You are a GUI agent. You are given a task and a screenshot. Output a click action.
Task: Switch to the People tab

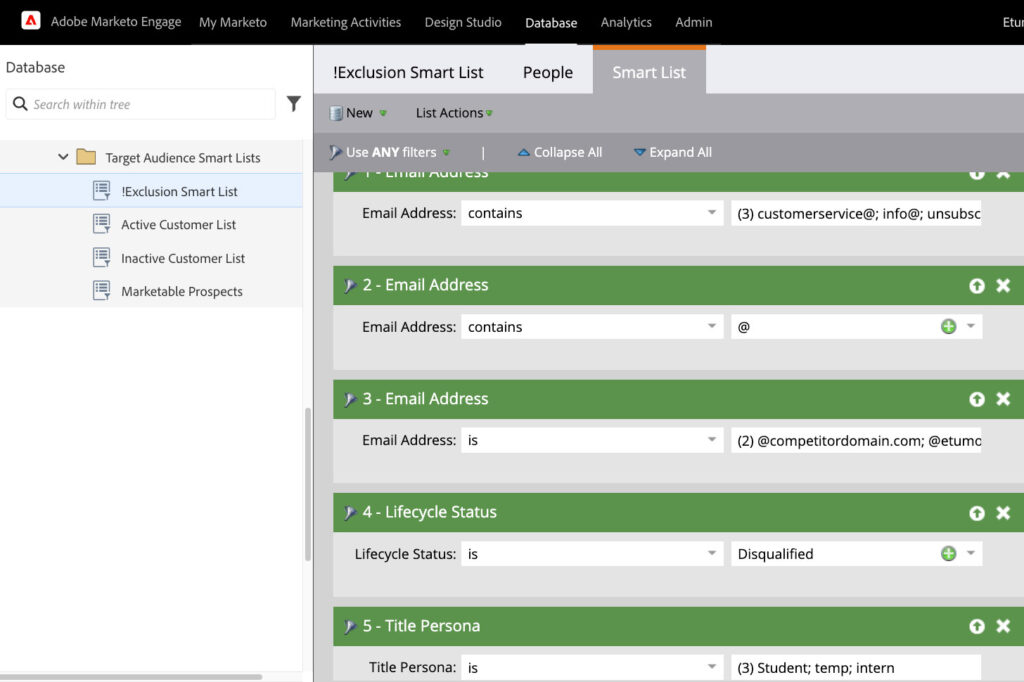click(x=546, y=72)
